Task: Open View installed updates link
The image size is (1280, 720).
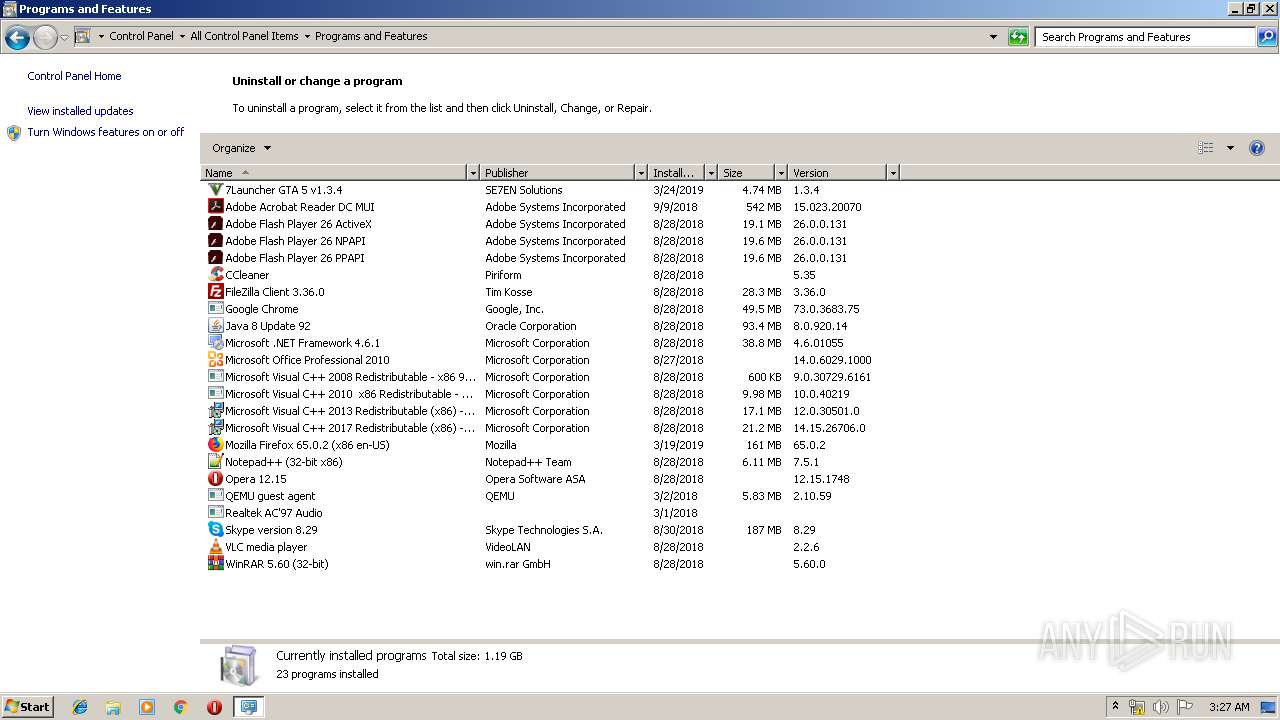Action: pyautogui.click(x=80, y=111)
